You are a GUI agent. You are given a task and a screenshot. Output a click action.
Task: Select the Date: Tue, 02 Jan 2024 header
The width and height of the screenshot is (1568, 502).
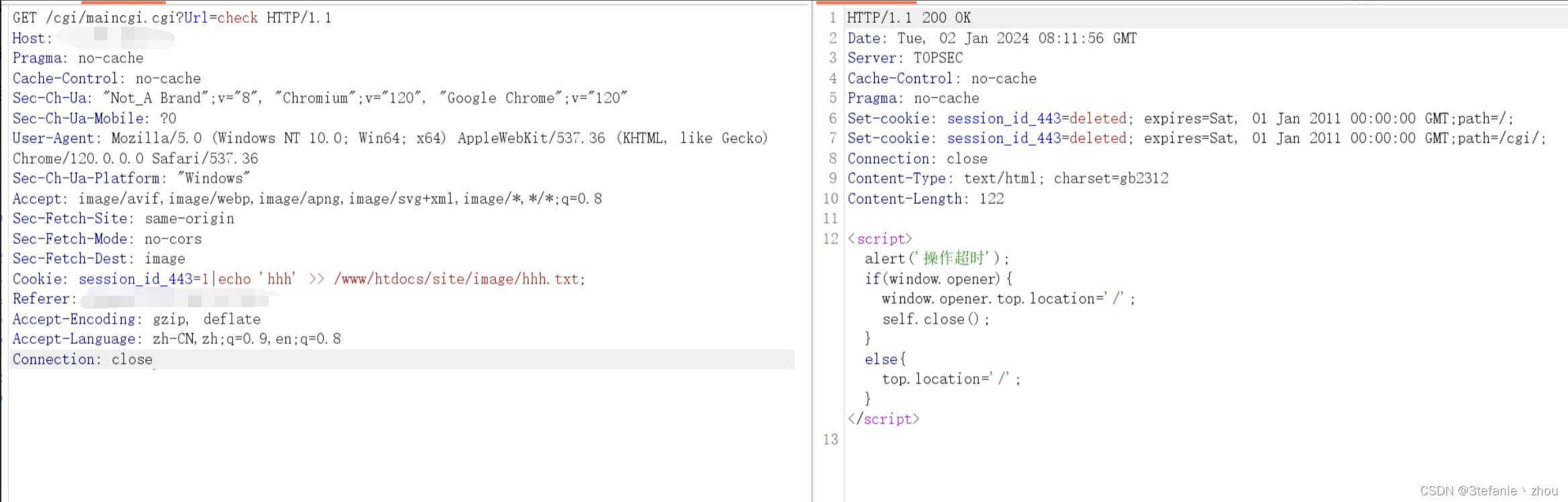coord(992,38)
